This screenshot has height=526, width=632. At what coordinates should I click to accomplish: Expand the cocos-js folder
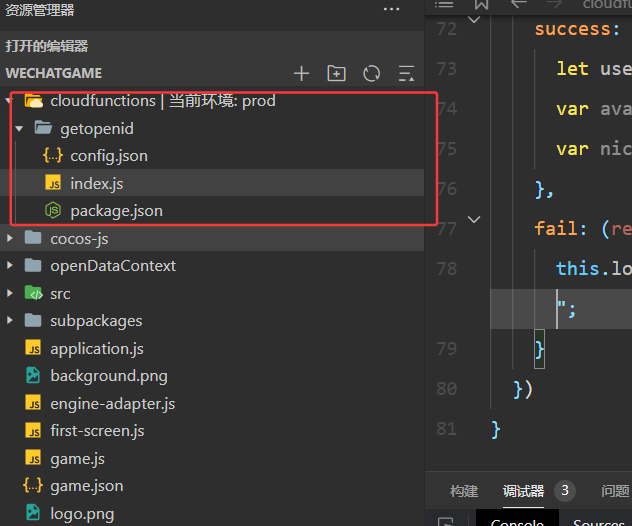click(x=10, y=238)
